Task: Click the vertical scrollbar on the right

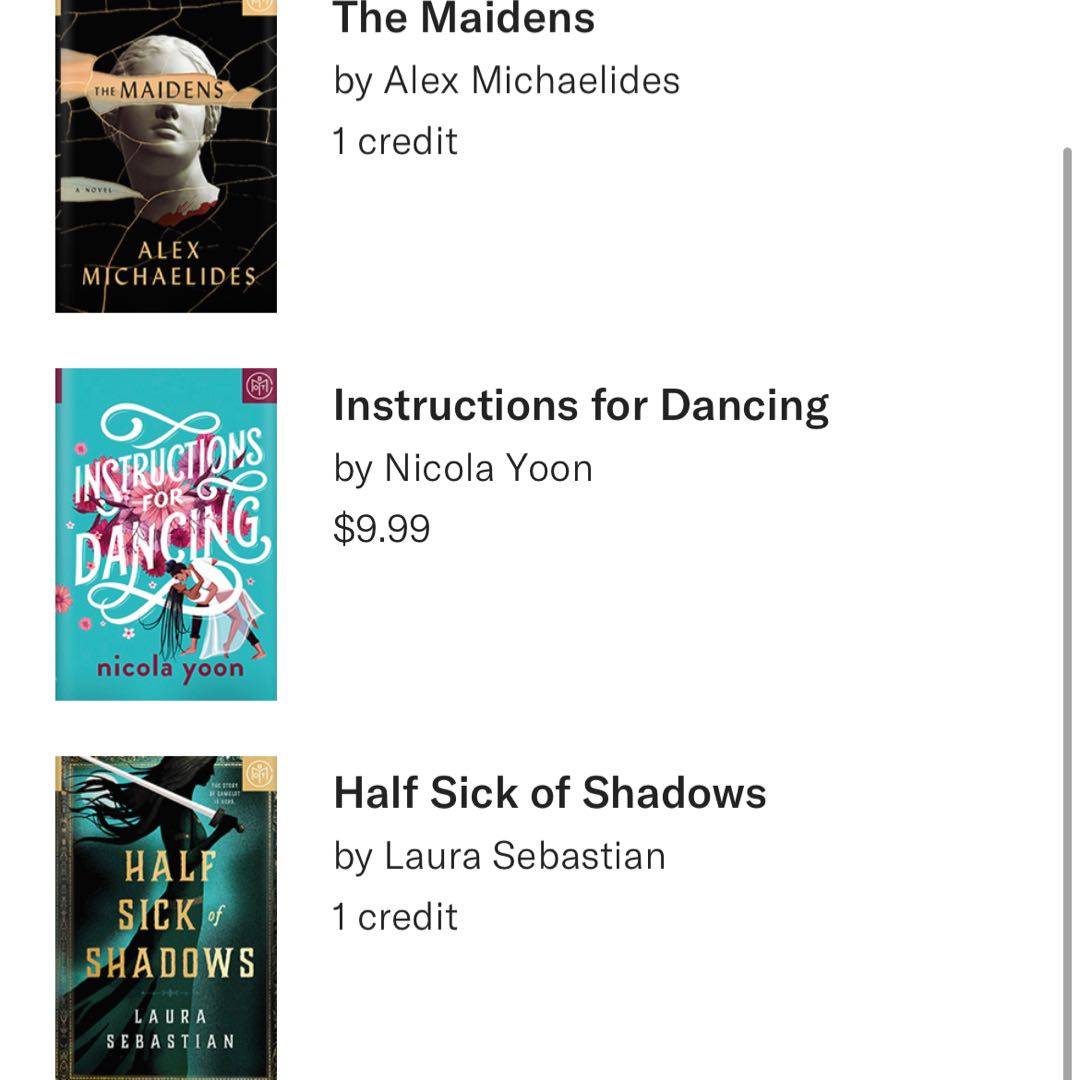Action: pos(1066,600)
